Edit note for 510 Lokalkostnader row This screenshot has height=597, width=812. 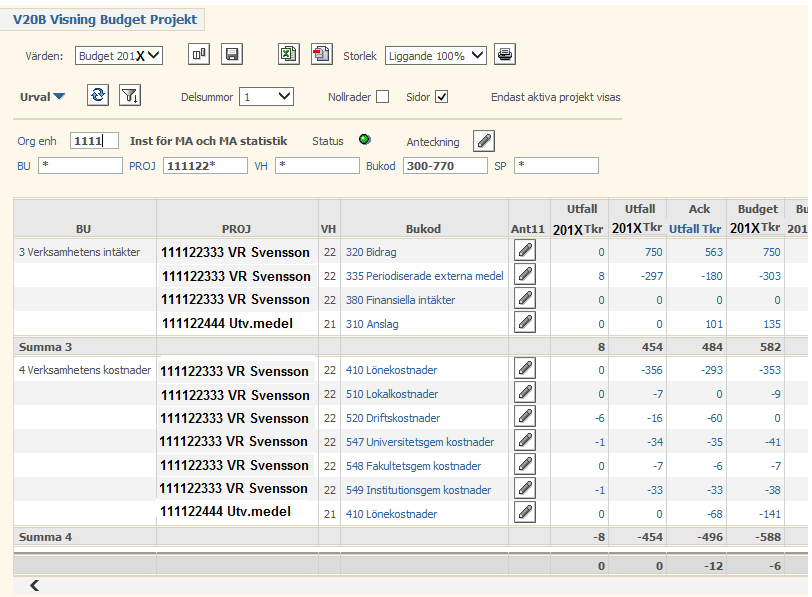pos(525,393)
